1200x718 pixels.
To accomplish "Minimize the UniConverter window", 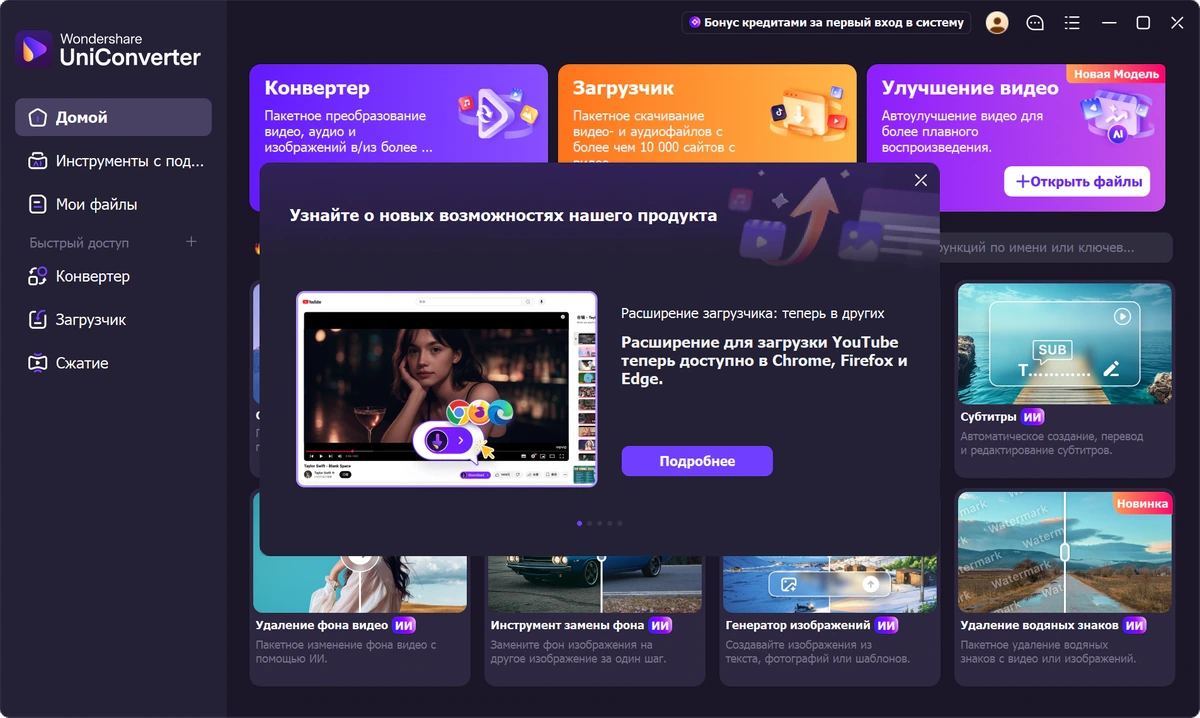I will [x=1108, y=22].
